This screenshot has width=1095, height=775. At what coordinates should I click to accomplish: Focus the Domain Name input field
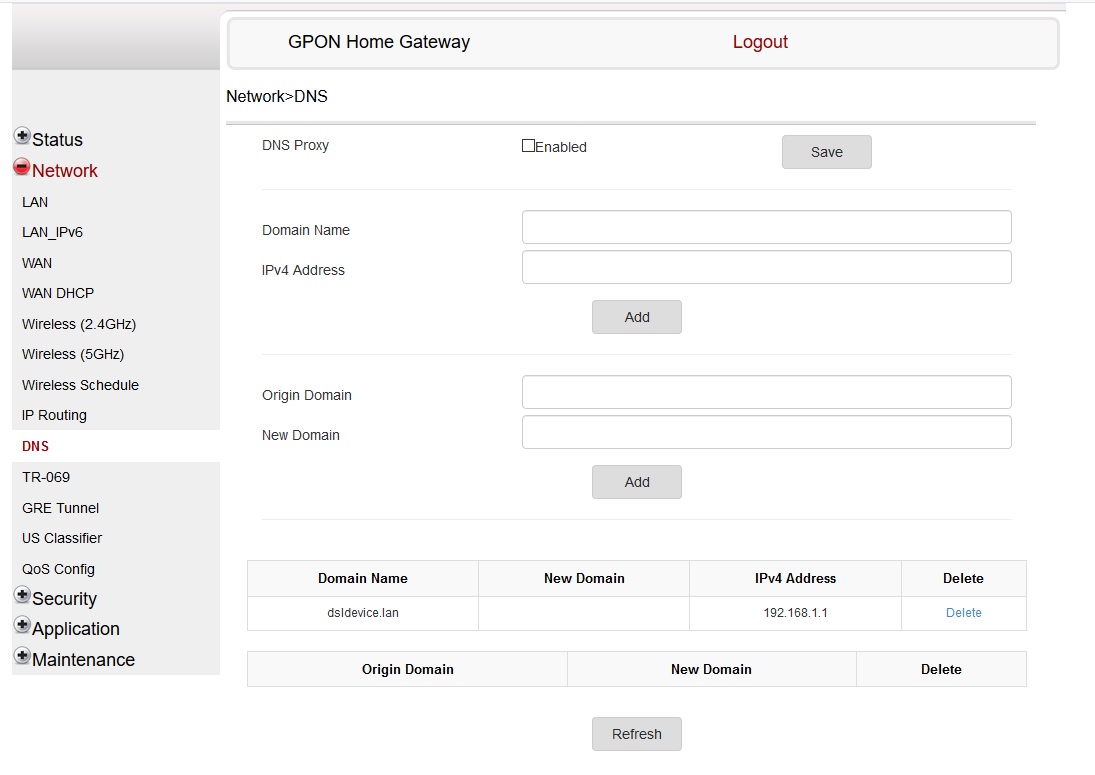[x=766, y=227]
